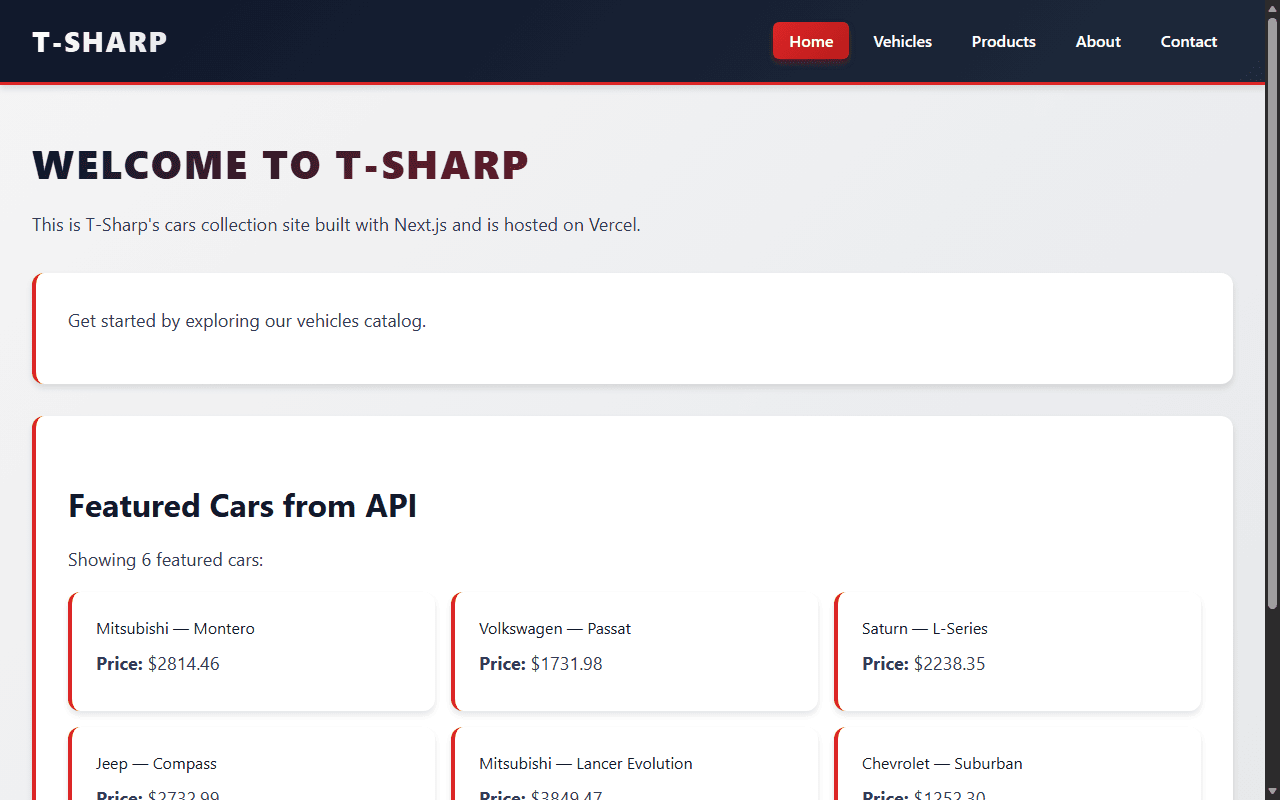Click the $2238.35 price value

(x=950, y=664)
